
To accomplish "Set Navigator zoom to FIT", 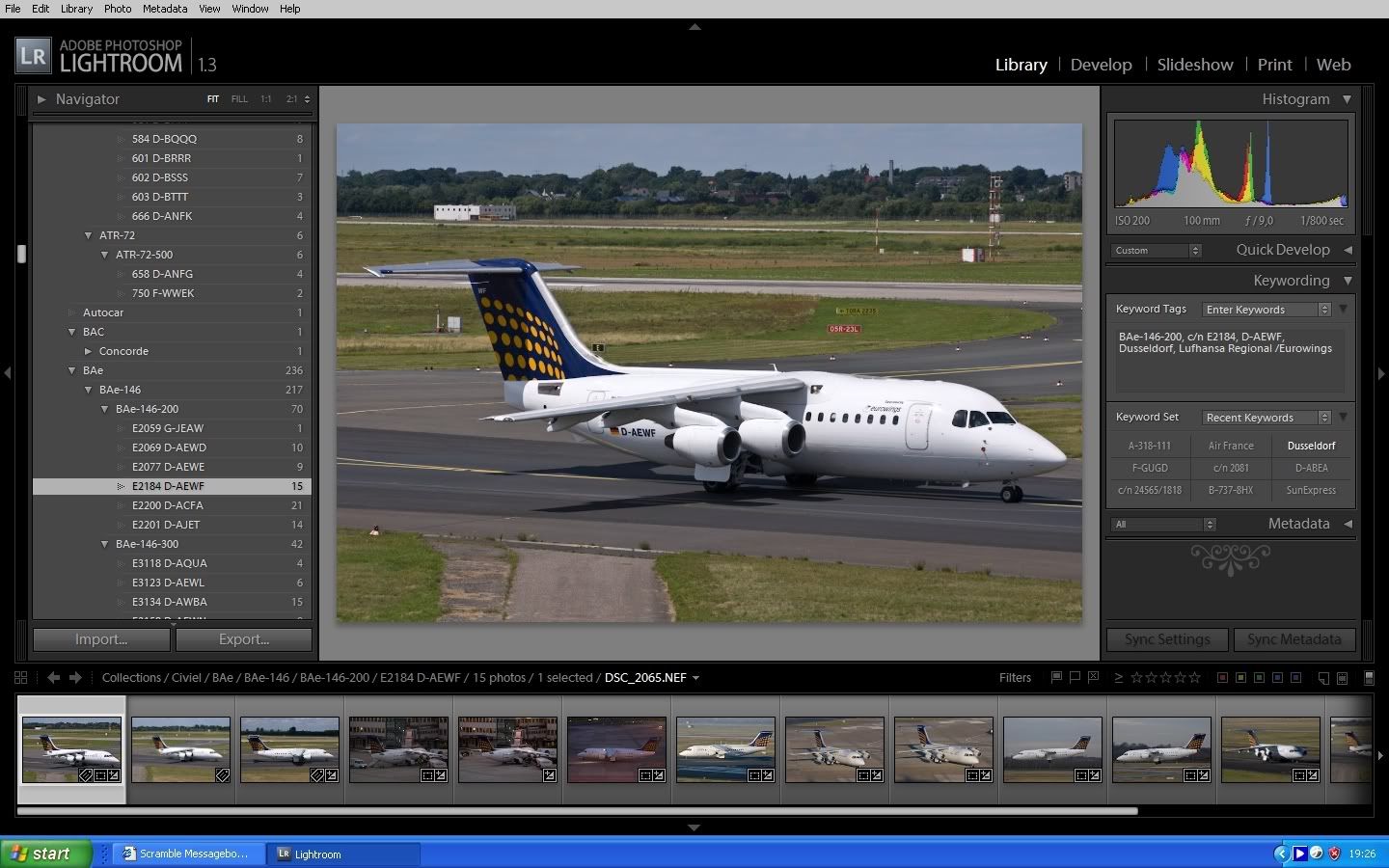I will point(213,99).
